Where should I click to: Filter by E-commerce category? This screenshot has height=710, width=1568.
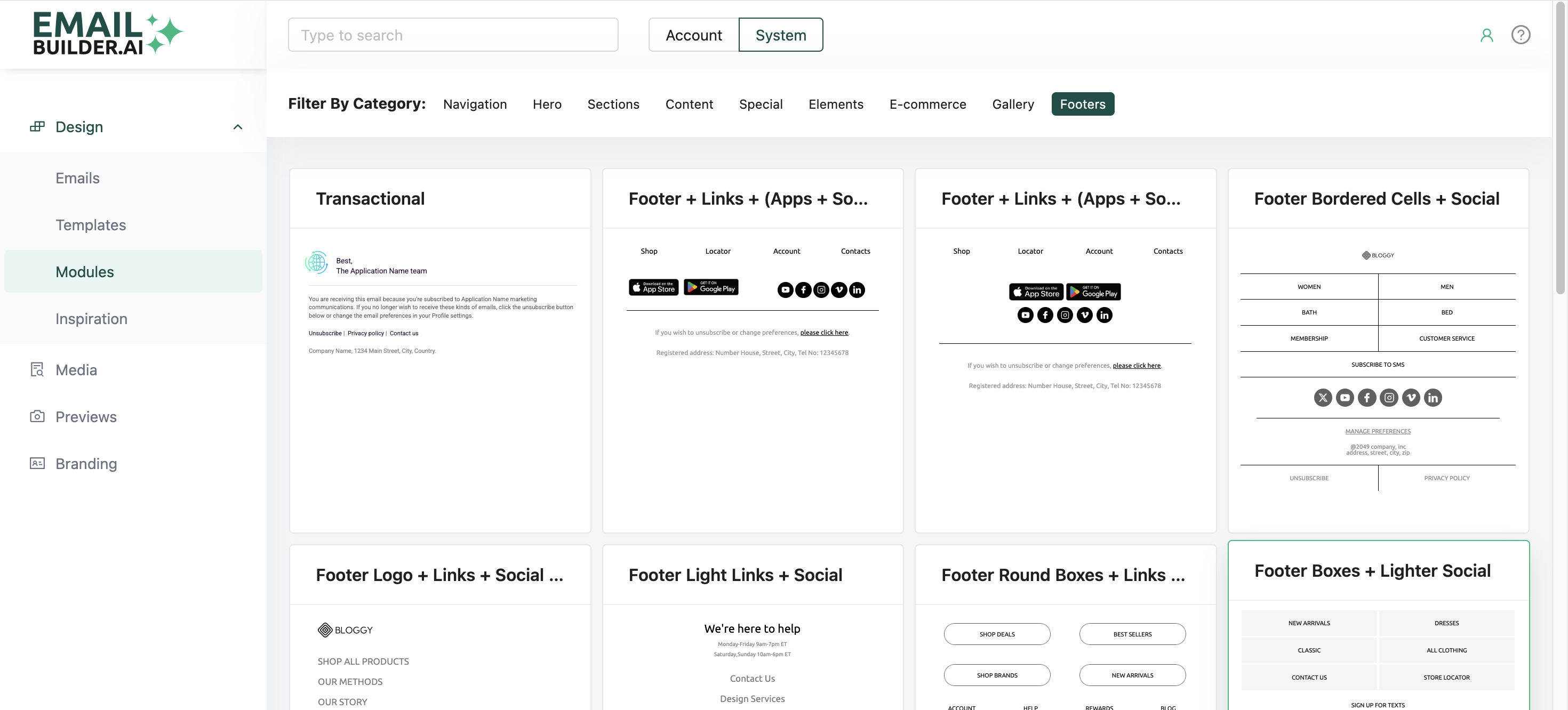click(x=927, y=104)
